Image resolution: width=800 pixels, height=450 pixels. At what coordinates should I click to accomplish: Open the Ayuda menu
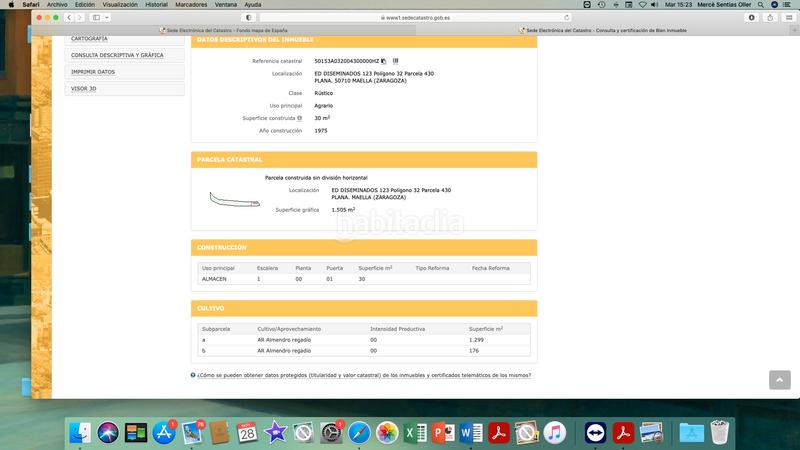click(253, 5)
